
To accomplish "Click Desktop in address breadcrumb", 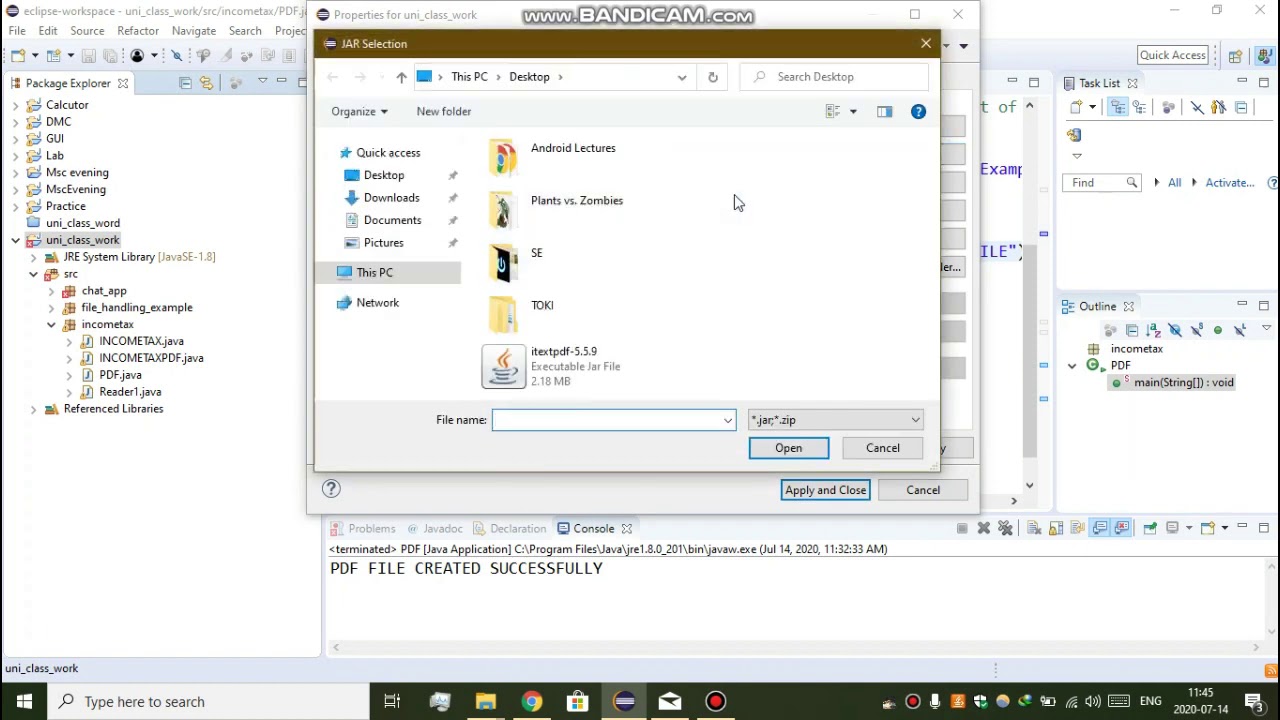I will coord(529,77).
